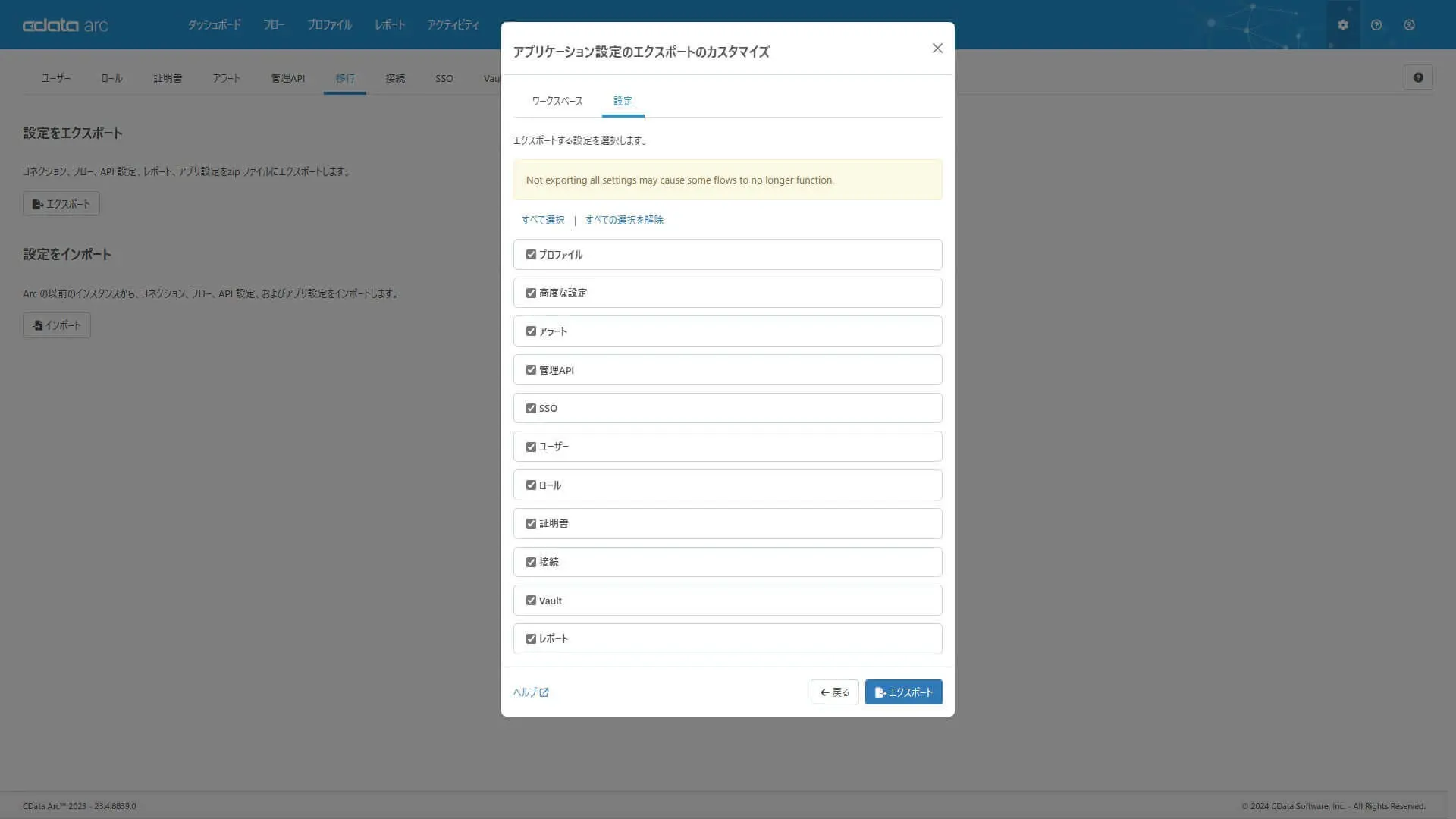Viewport: 1456px width, 819px height.
Task: Click the blue エクスポート button in dialog
Action: pyautogui.click(x=903, y=692)
